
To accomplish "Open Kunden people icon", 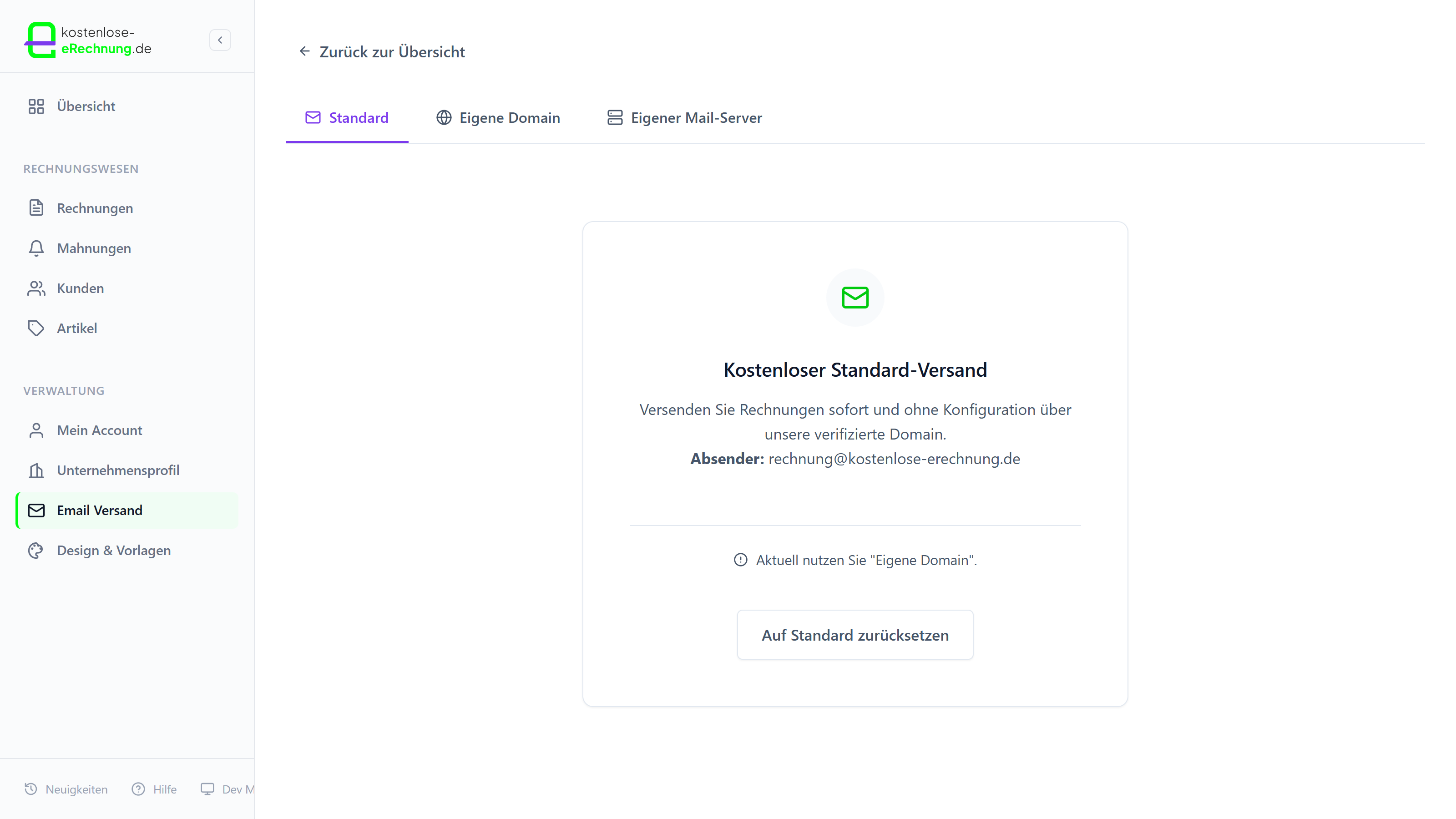I will pos(36,288).
